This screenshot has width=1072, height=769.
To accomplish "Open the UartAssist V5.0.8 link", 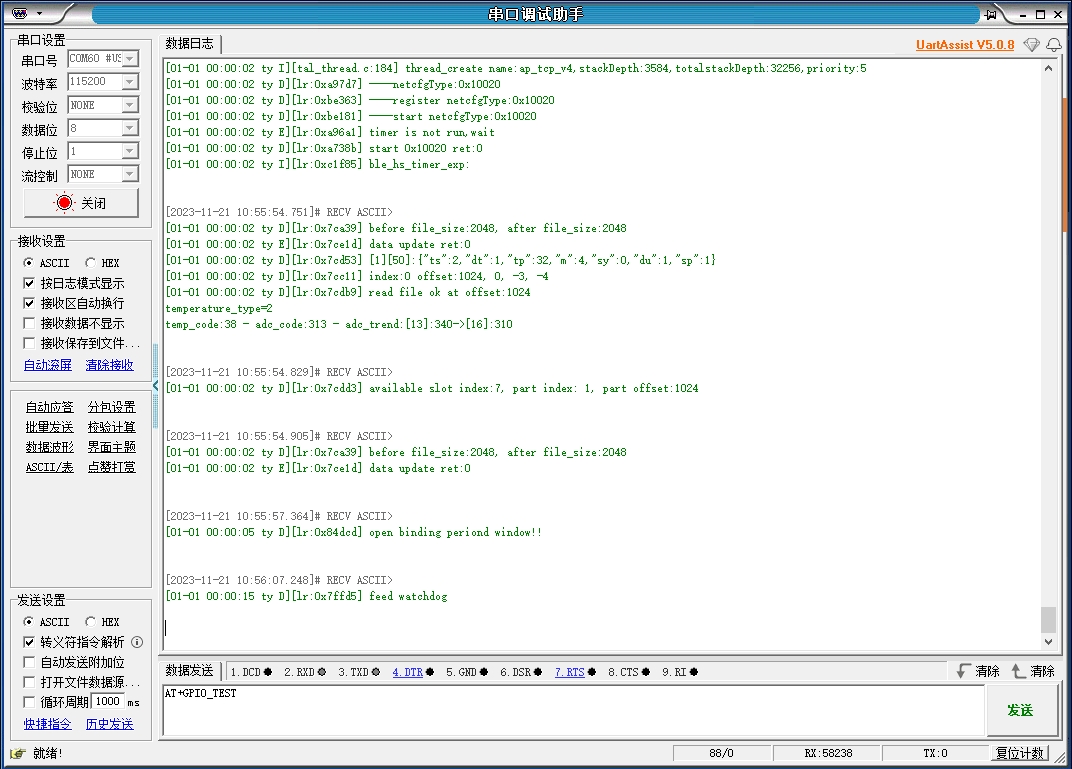I will click(965, 45).
